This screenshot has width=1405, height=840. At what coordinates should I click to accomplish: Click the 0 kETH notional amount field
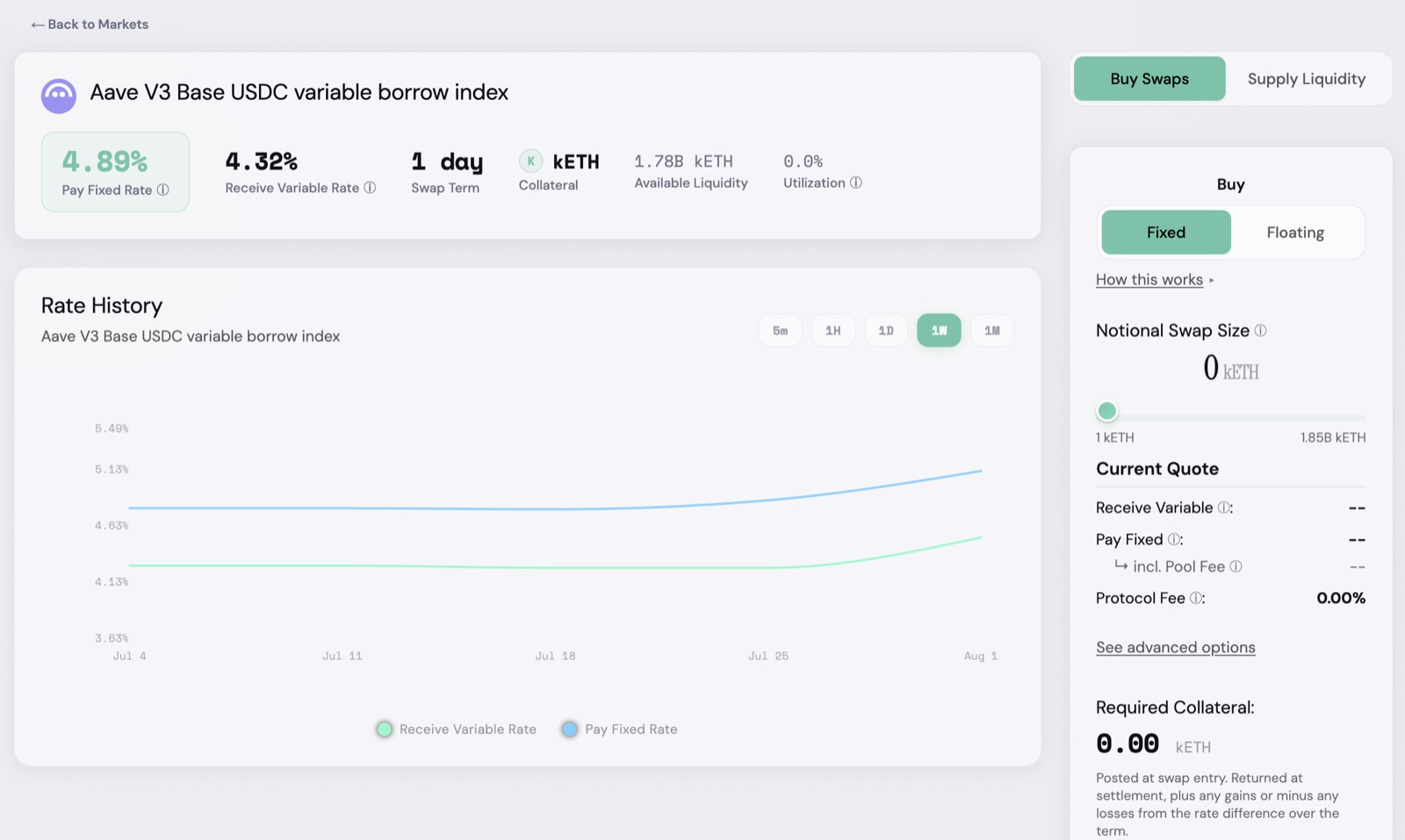(x=1230, y=368)
